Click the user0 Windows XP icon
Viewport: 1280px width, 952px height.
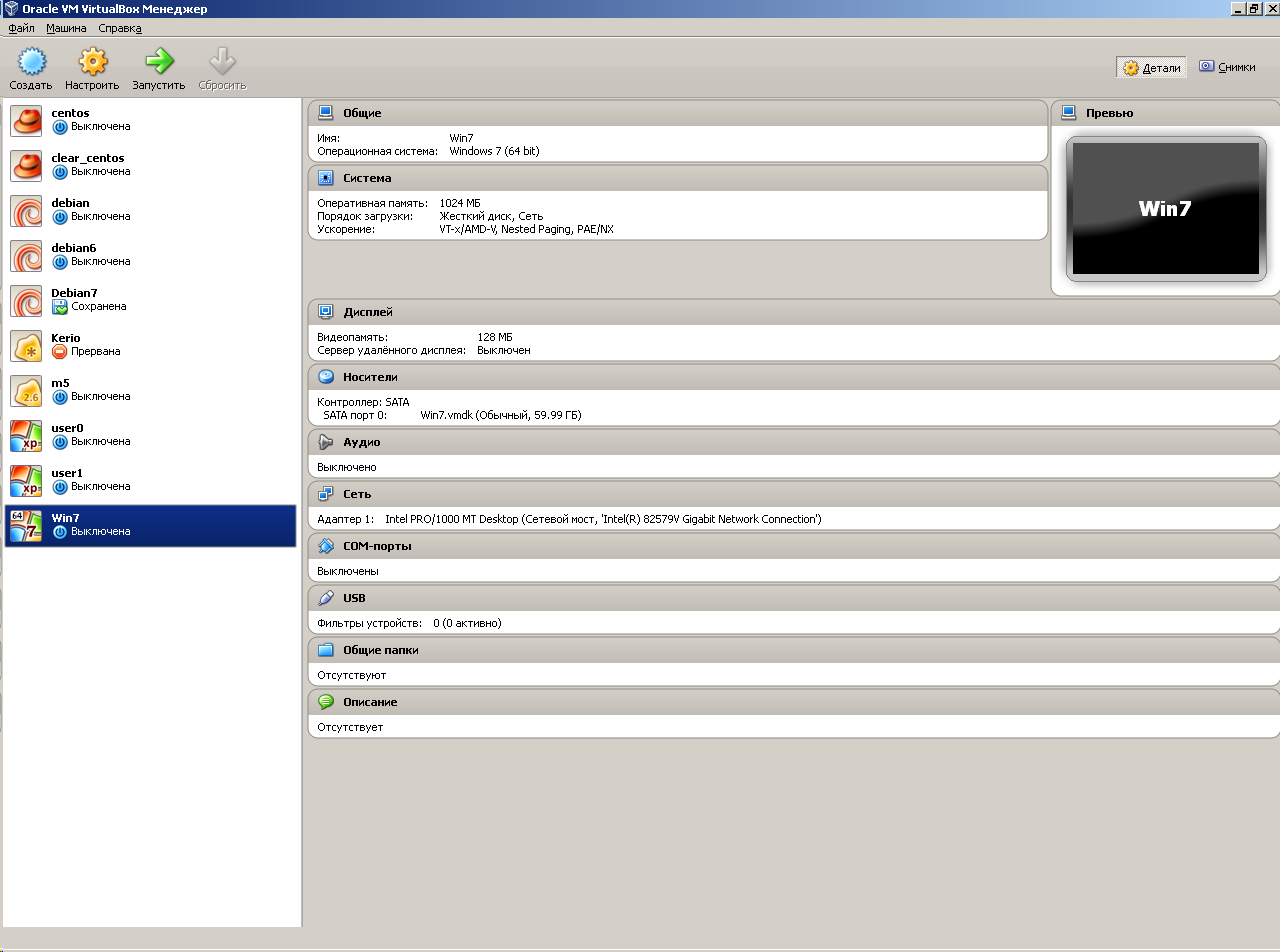point(26,436)
